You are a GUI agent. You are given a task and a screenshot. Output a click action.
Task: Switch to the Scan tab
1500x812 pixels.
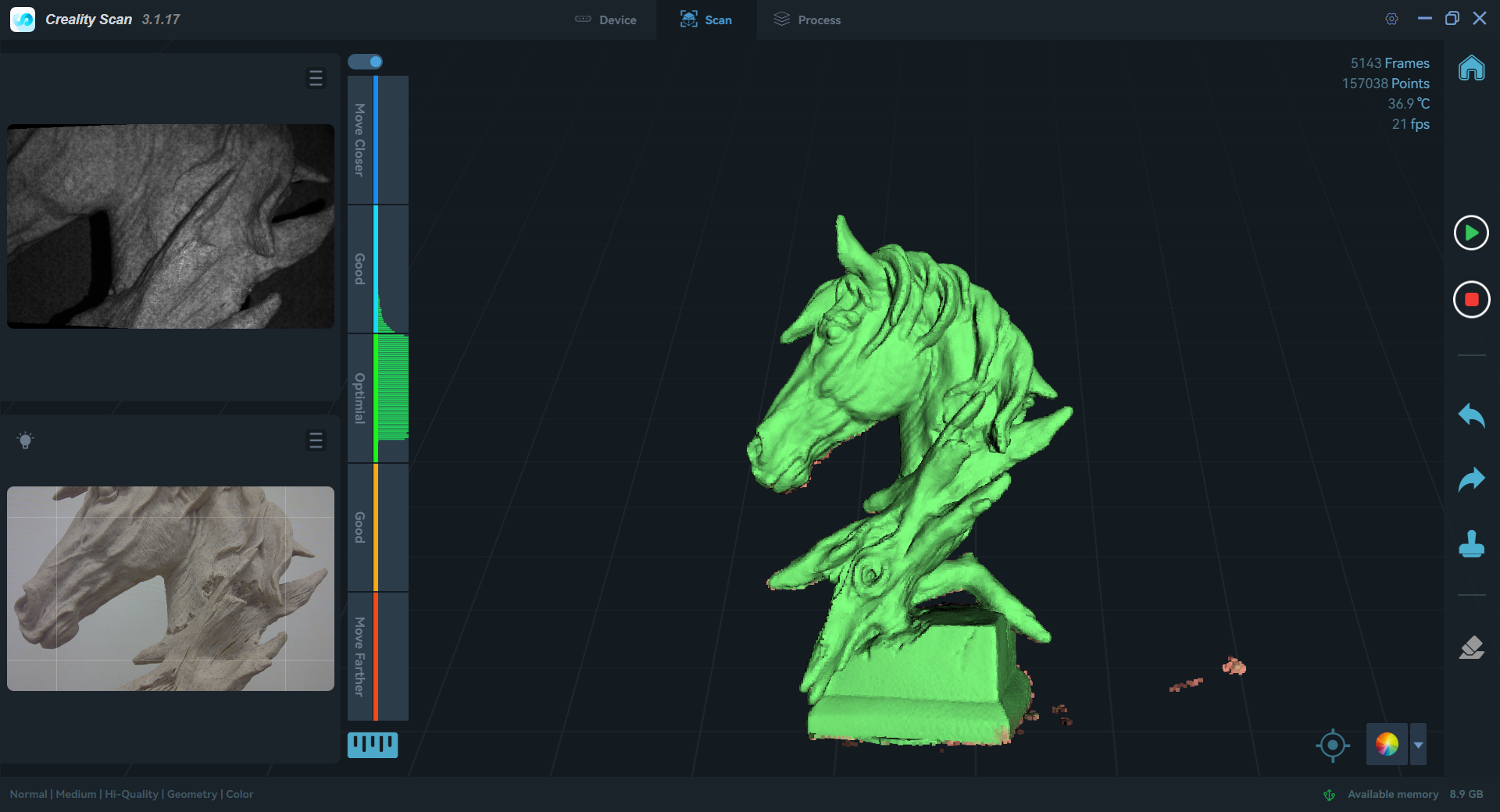706,20
